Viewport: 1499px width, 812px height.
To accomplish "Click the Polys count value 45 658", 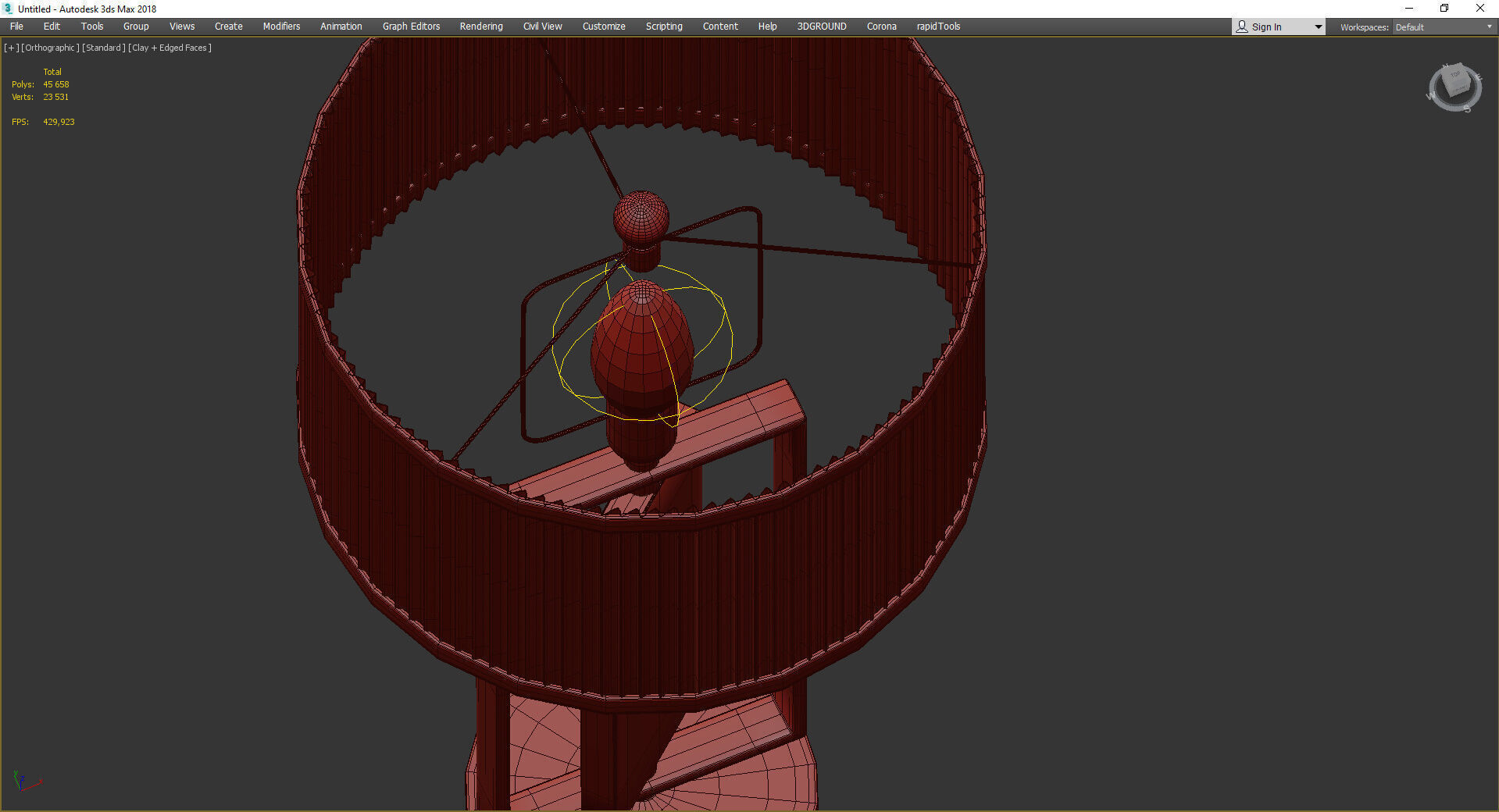I will (x=56, y=84).
